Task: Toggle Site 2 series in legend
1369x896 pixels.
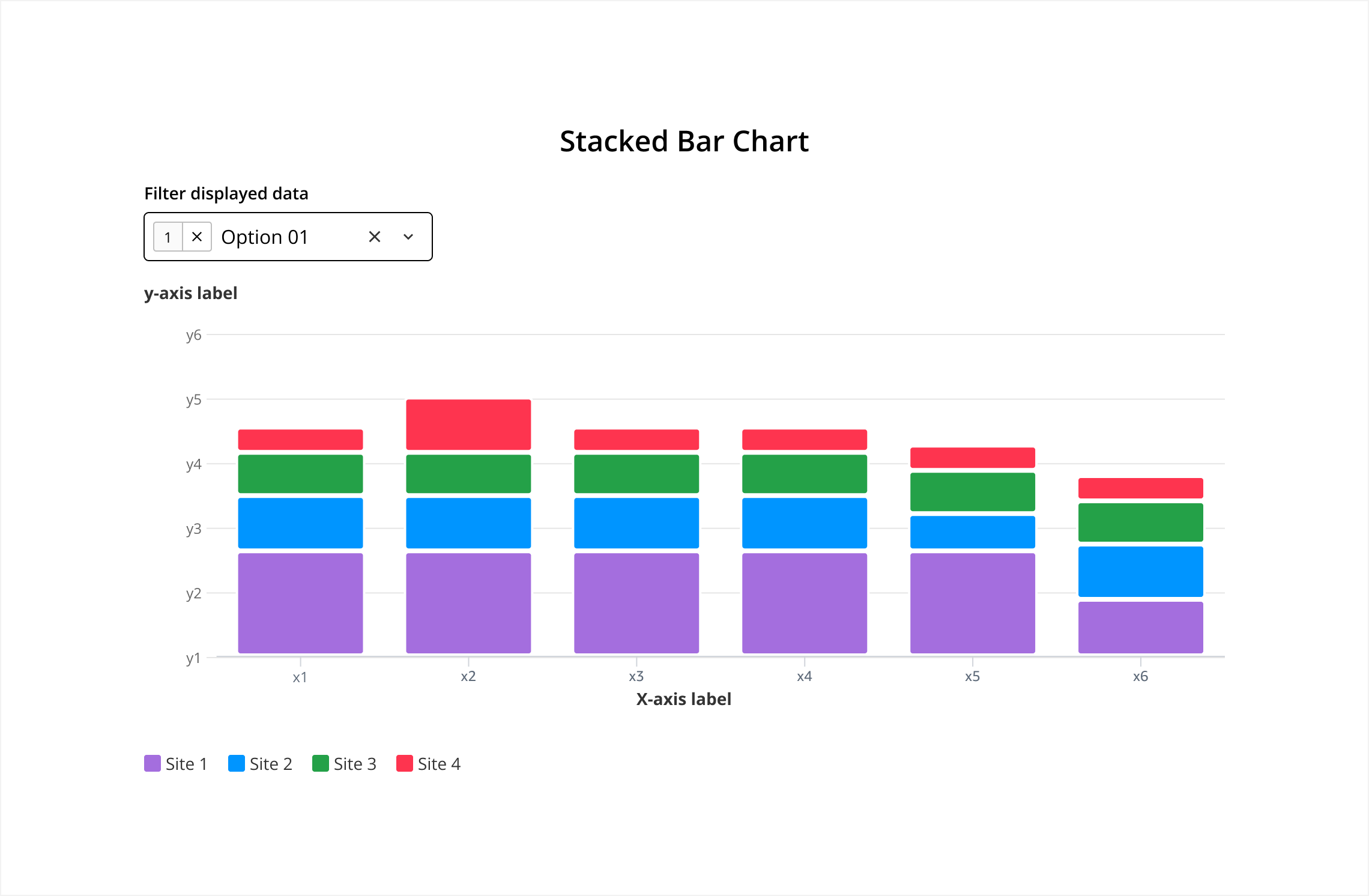Action: [261, 763]
